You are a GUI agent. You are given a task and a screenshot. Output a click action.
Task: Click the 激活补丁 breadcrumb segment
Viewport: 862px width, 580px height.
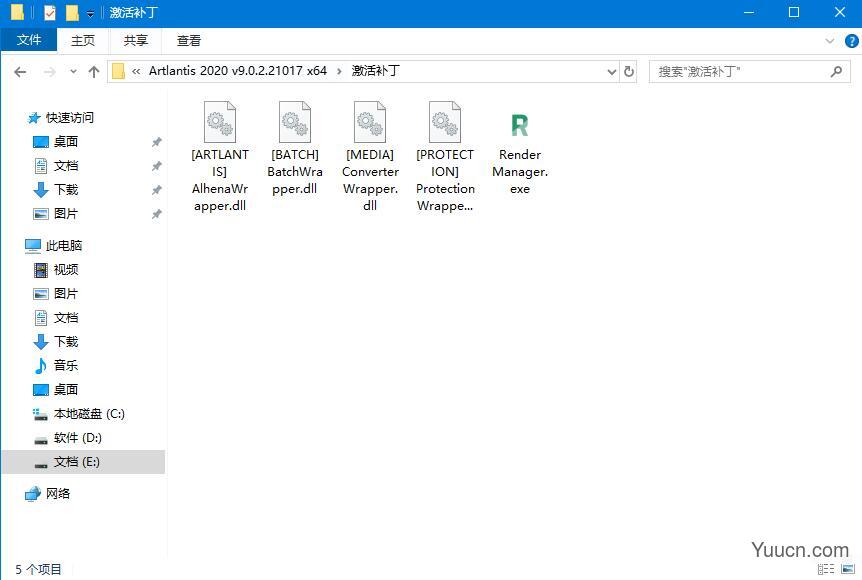point(375,71)
